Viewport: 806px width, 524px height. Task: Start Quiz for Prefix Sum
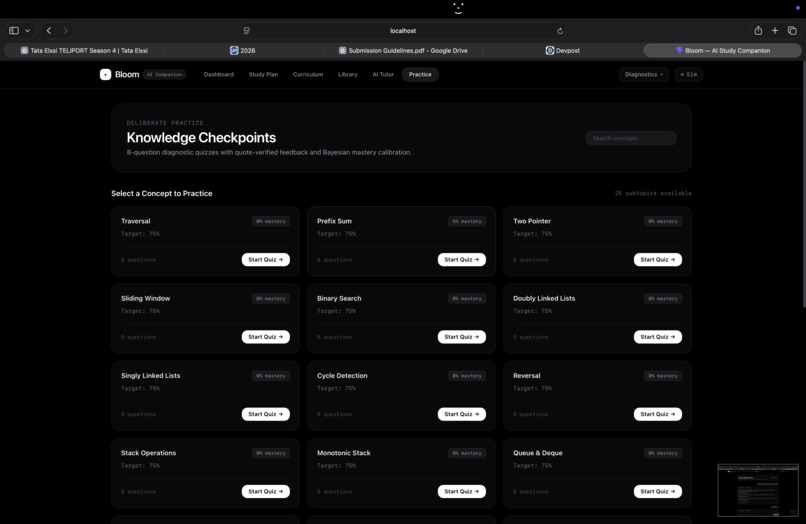[462, 260]
